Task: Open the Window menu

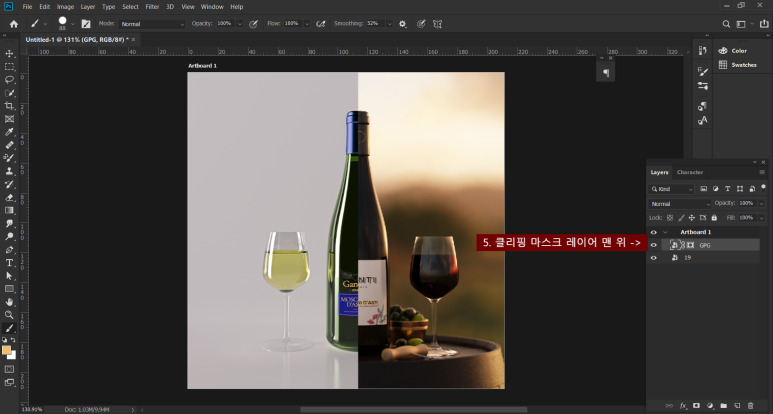Action: [x=212, y=7]
